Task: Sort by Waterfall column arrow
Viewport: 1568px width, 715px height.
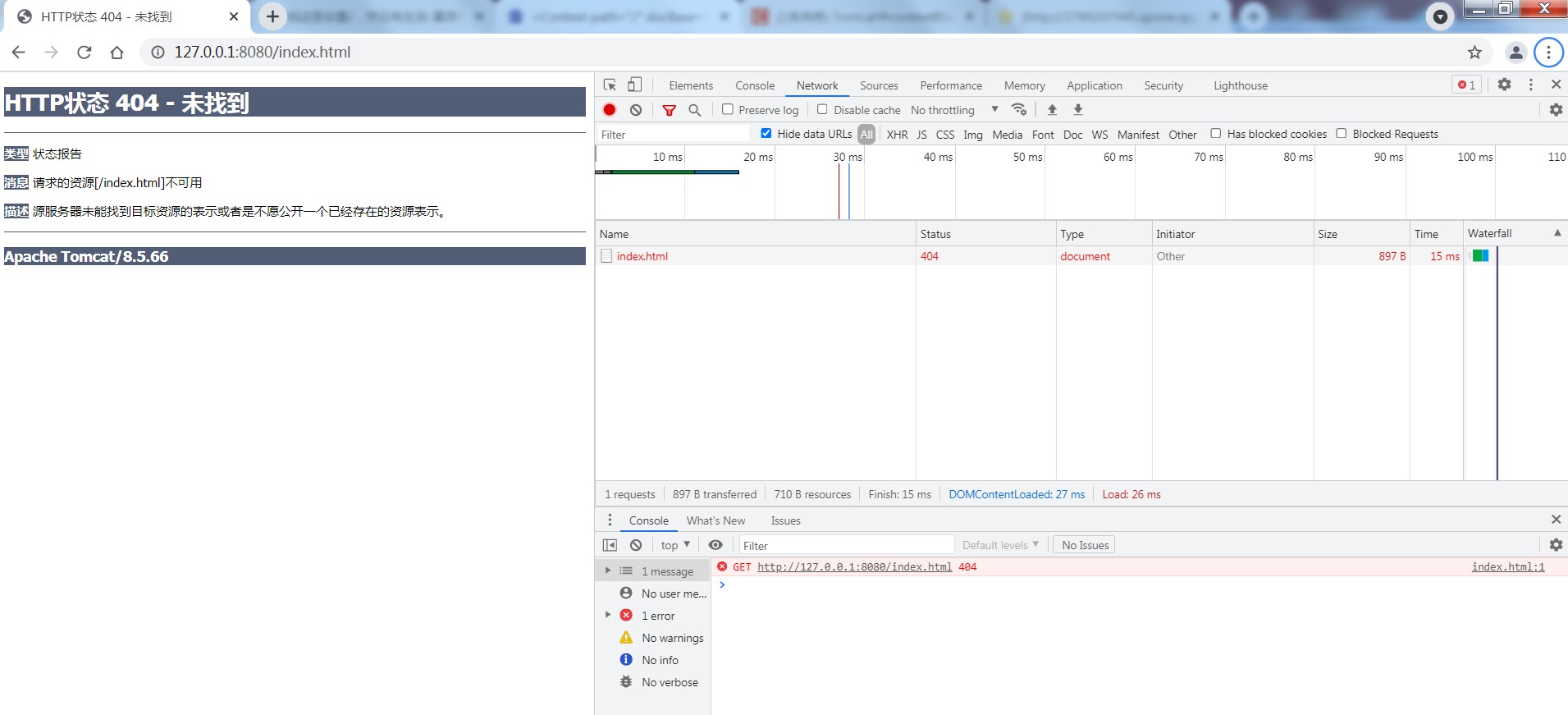Action: click(x=1557, y=233)
